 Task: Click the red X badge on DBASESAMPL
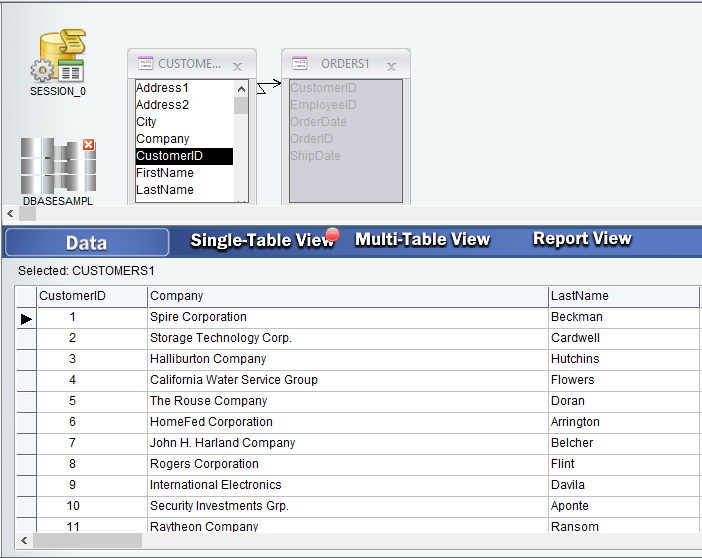[x=89, y=146]
